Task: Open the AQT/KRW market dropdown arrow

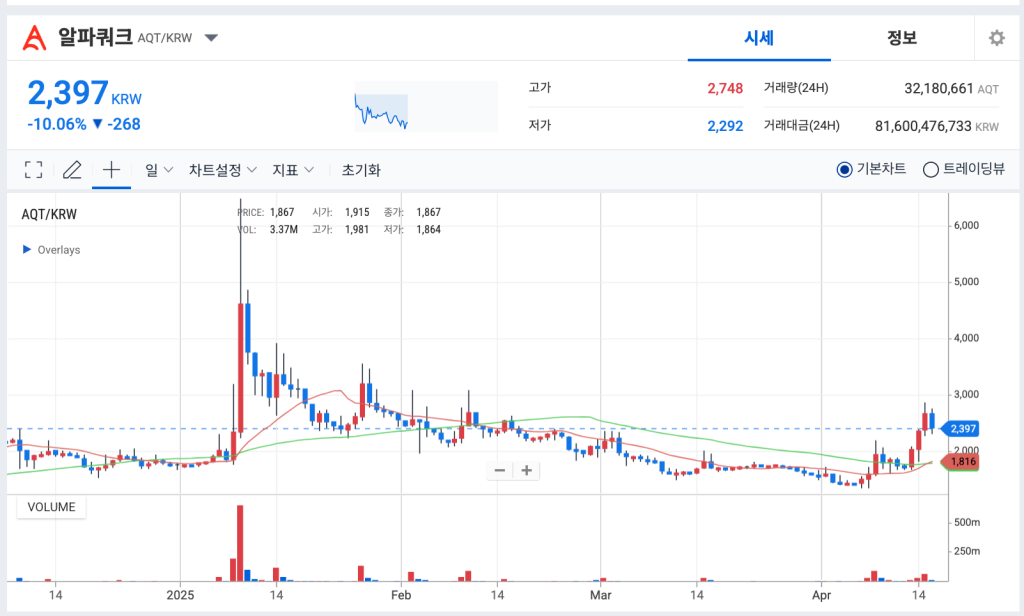Action: click(x=211, y=38)
